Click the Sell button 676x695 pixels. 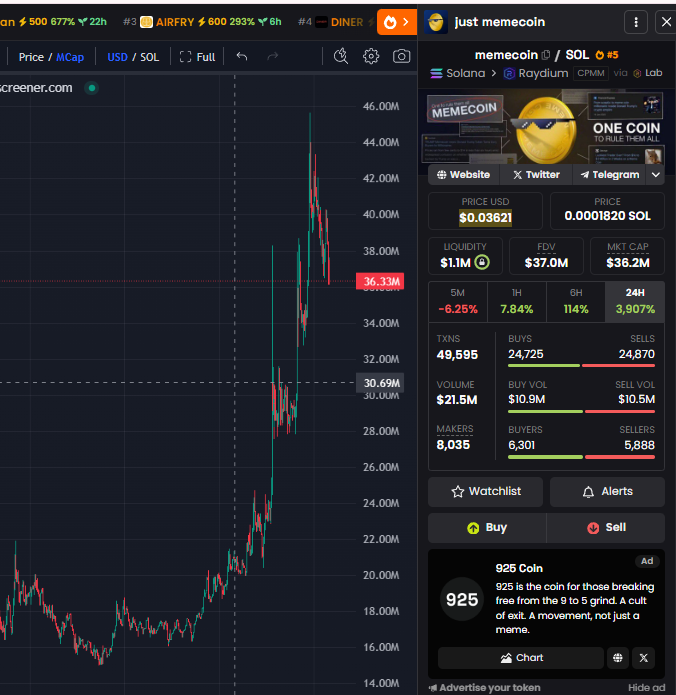tap(606, 527)
